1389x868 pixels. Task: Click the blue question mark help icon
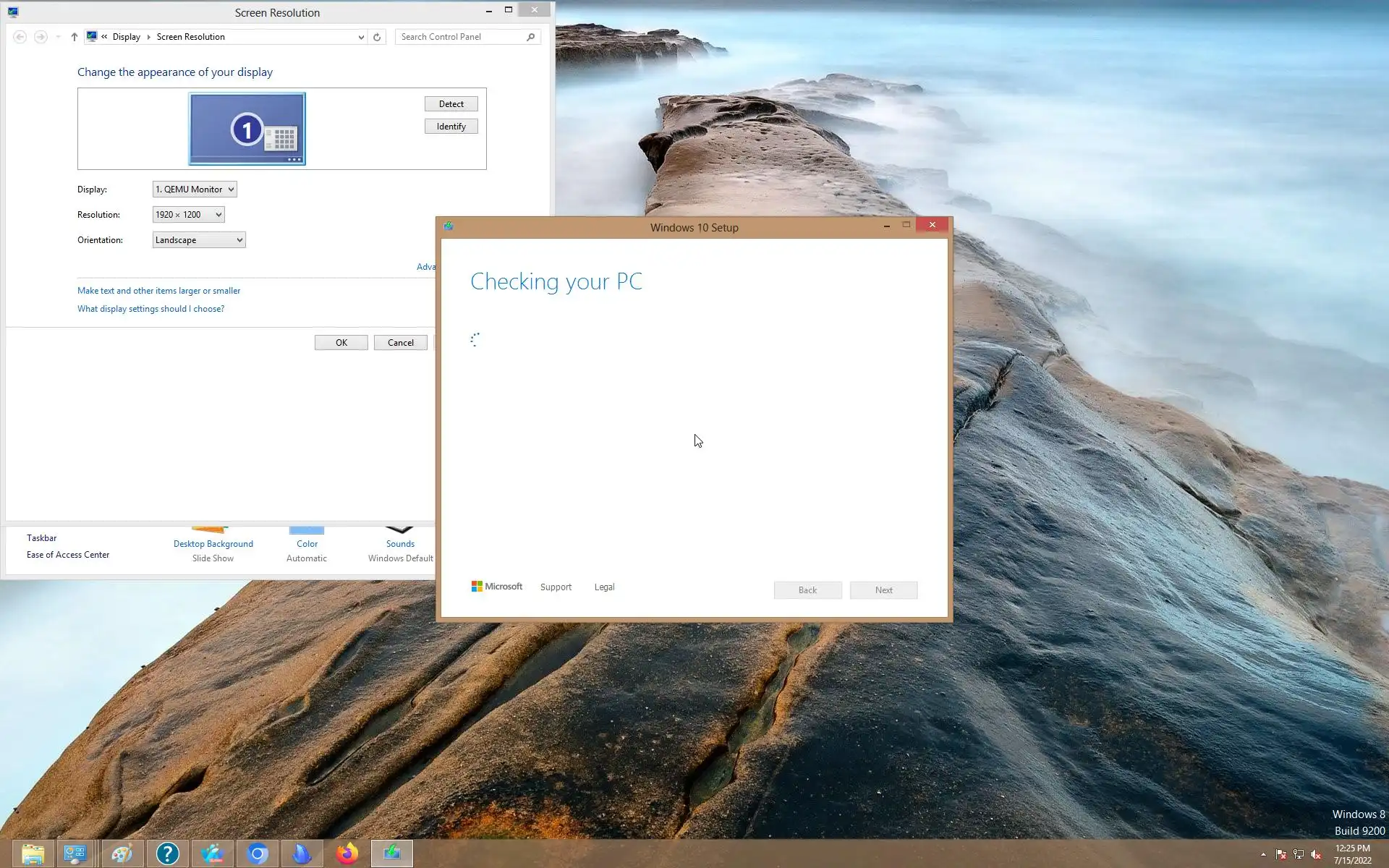(167, 854)
